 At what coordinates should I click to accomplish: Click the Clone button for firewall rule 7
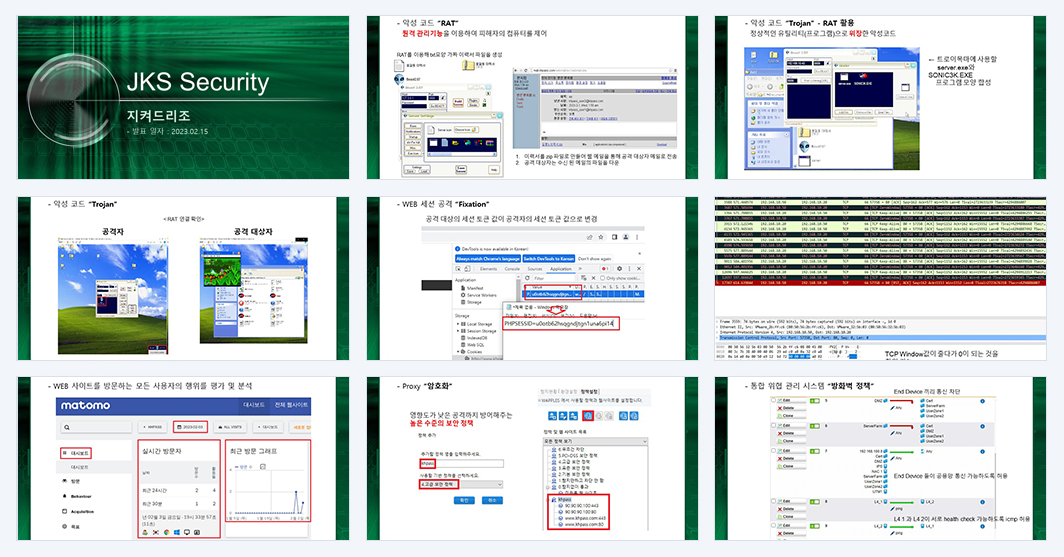click(x=791, y=466)
